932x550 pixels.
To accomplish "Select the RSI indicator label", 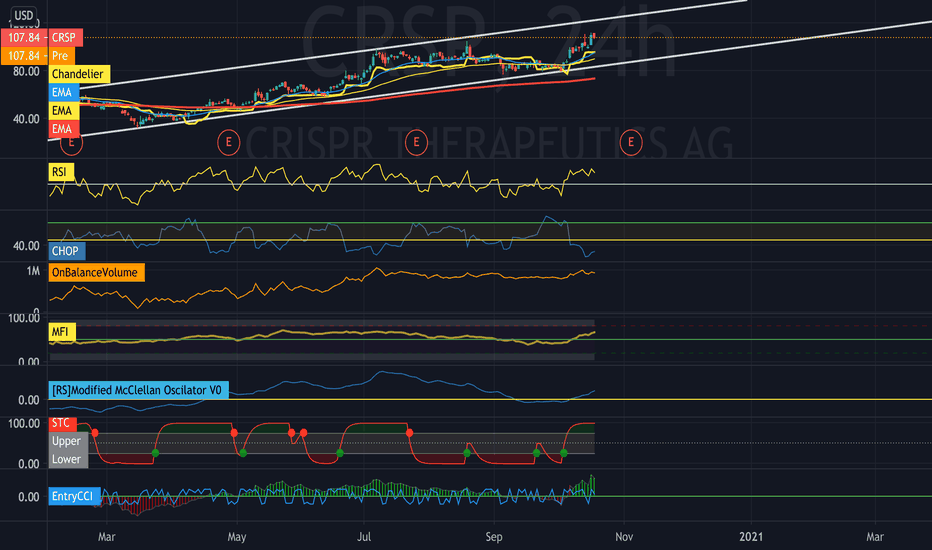I will point(61,172).
